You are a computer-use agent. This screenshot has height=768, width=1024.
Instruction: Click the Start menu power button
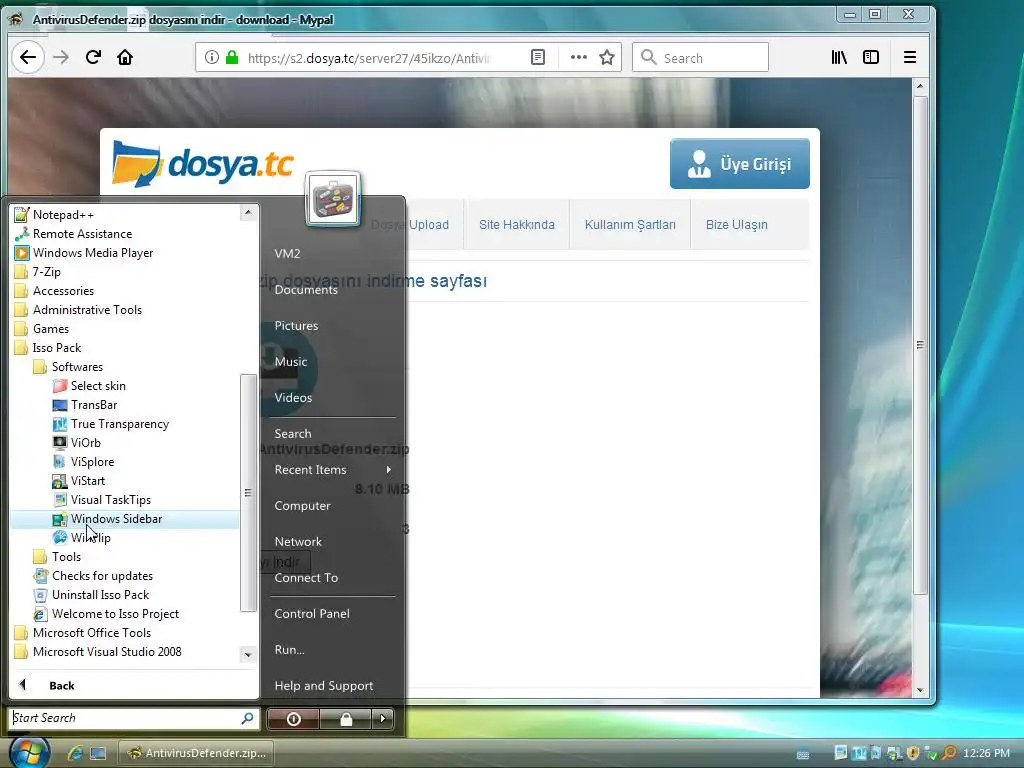tap(293, 719)
